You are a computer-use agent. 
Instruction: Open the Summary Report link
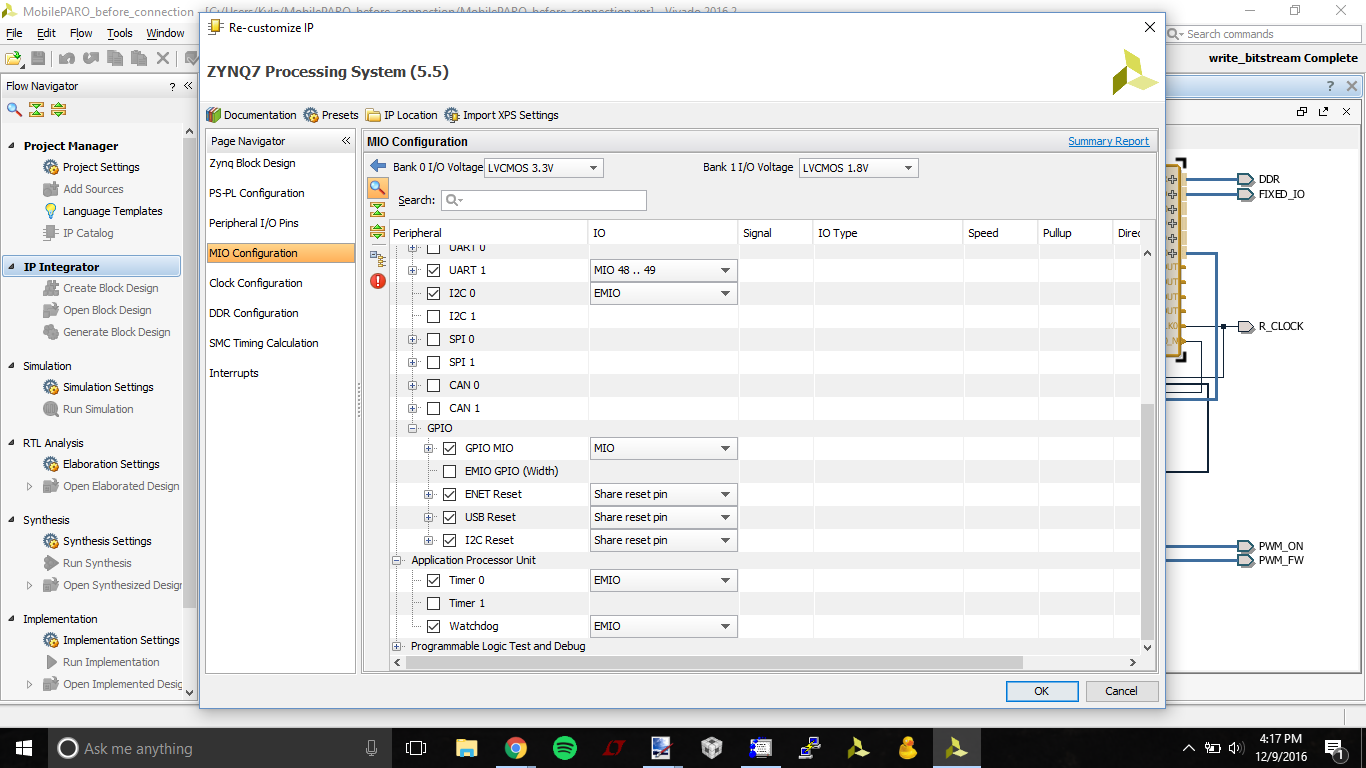pyautogui.click(x=1108, y=141)
